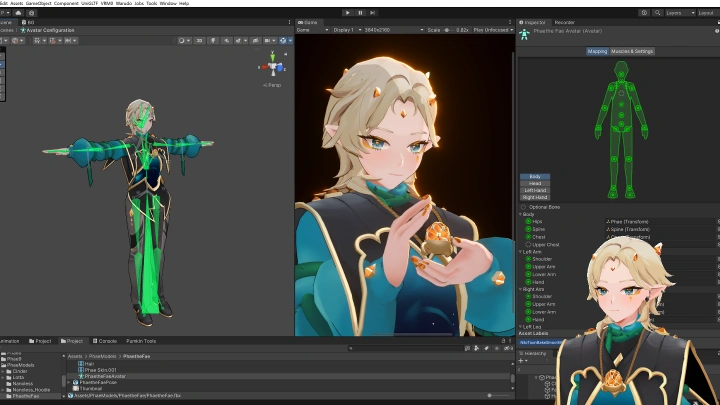Click the Avatar humanoid icon in Inspector
720x405 pixels.
[x=524, y=34]
